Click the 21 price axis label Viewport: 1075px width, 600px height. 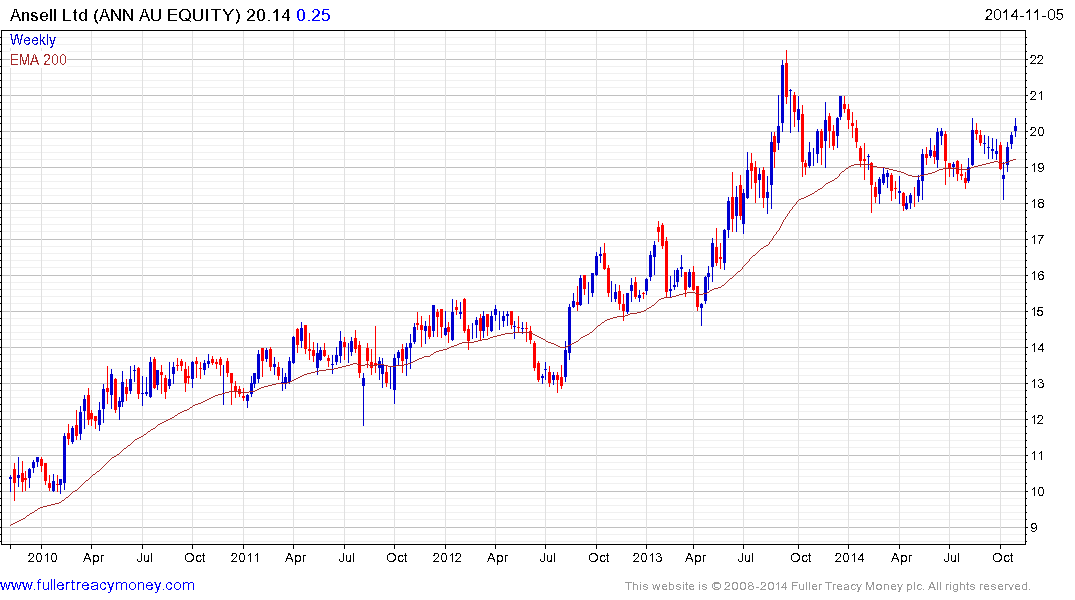pos(1037,96)
